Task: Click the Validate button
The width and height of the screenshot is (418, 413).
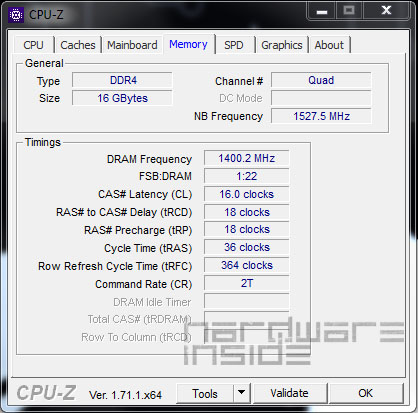Action: click(x=289, y=393)
